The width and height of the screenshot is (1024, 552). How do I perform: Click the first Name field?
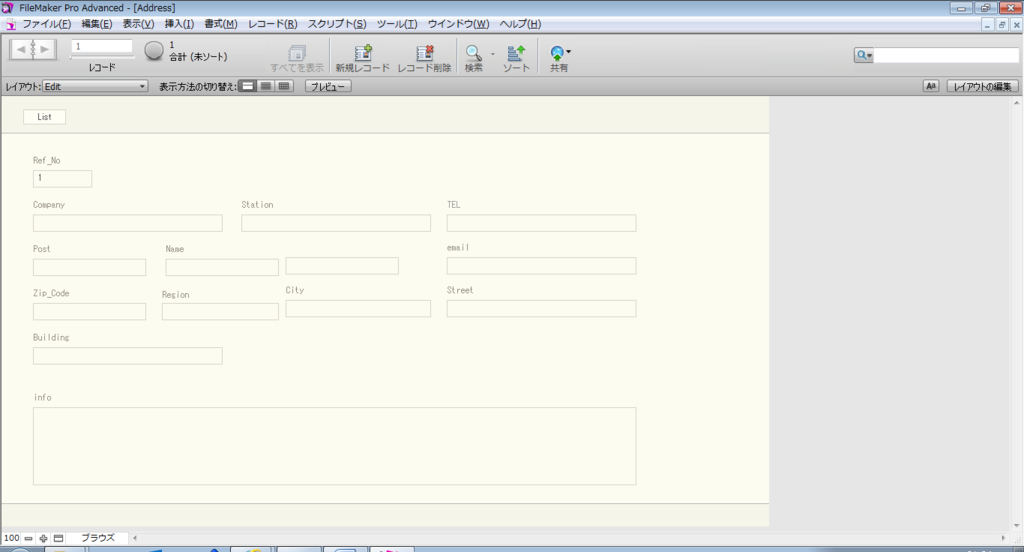222,267
